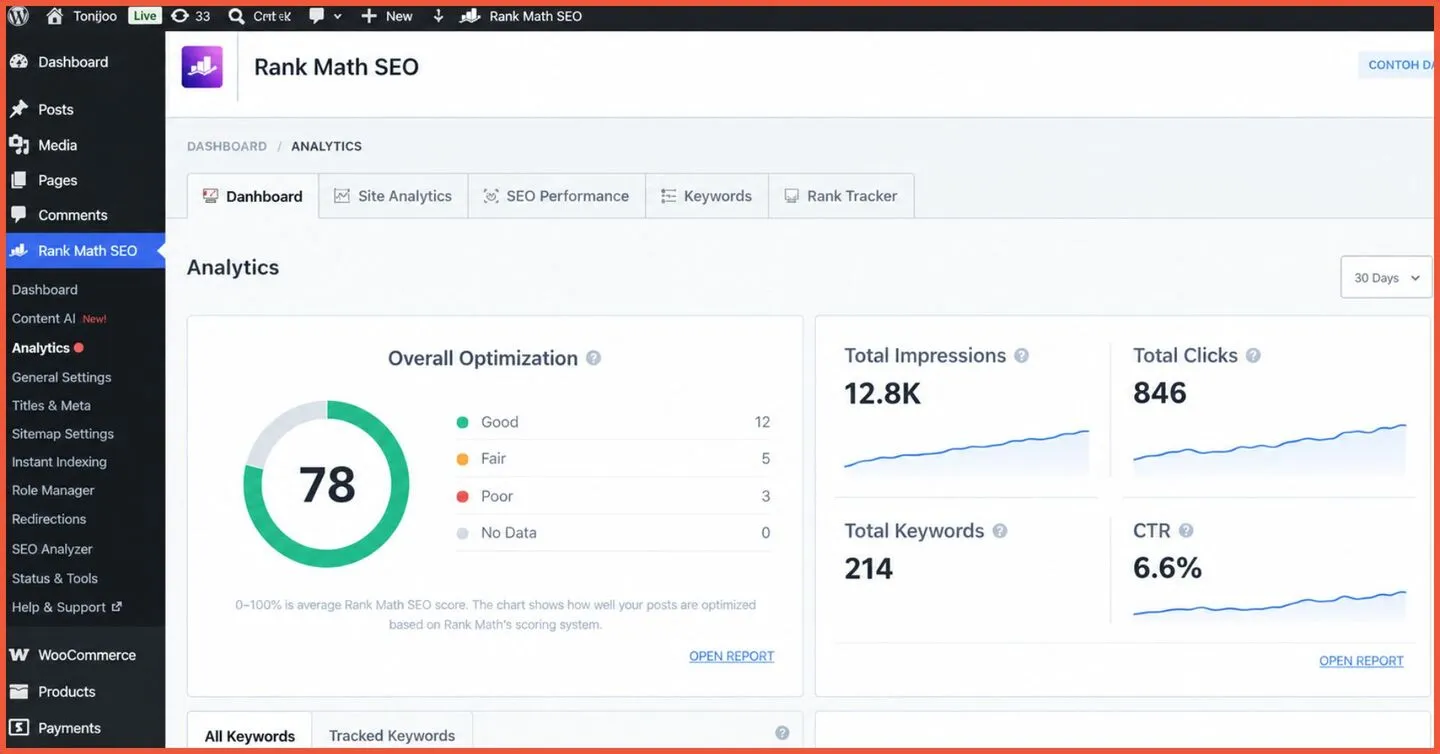Open the comments bubble in admin bar
The image size is (1440, 754).
click(317, 16)
